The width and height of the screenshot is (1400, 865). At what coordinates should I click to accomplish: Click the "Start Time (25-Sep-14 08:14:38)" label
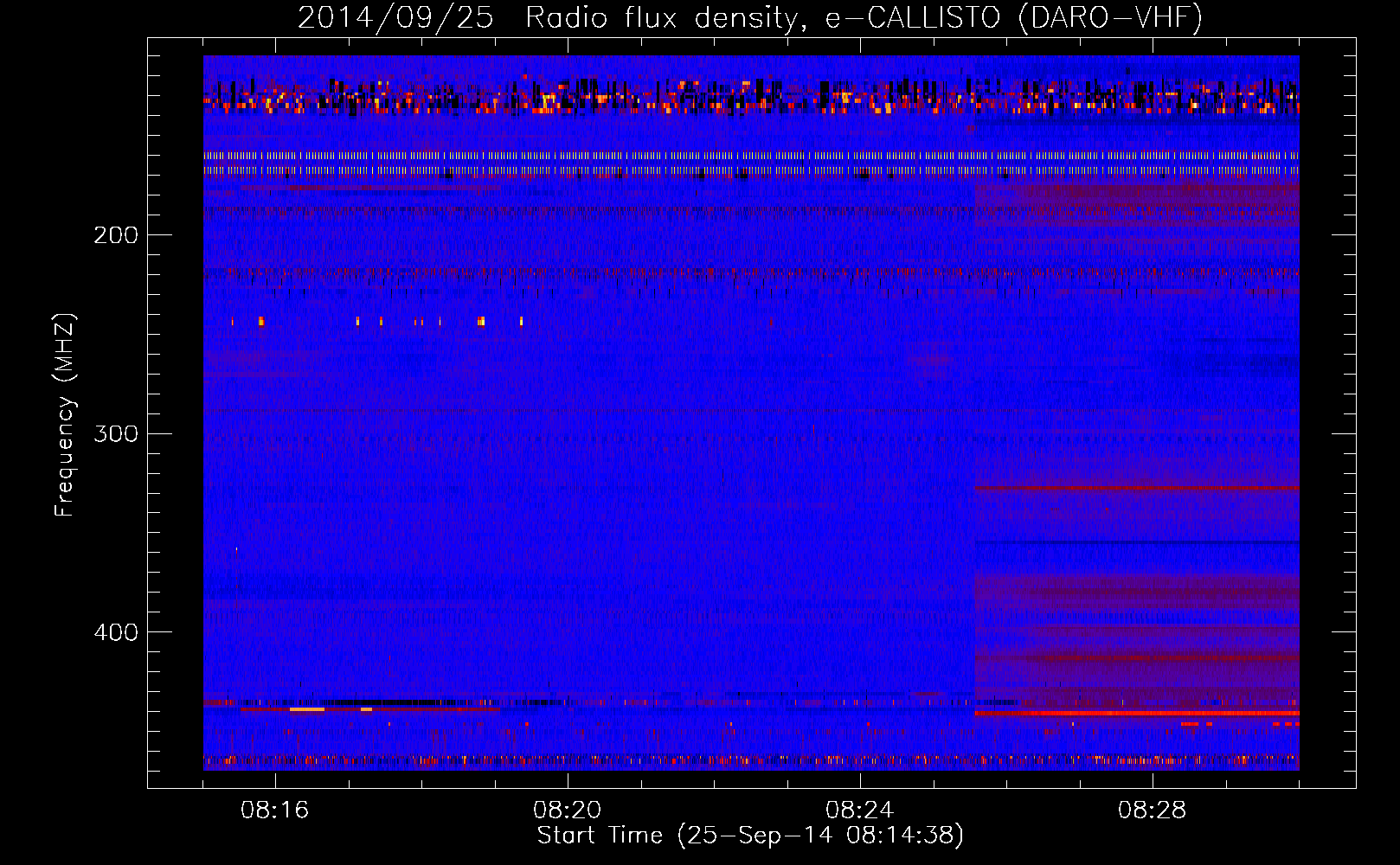tap(750, 836)
